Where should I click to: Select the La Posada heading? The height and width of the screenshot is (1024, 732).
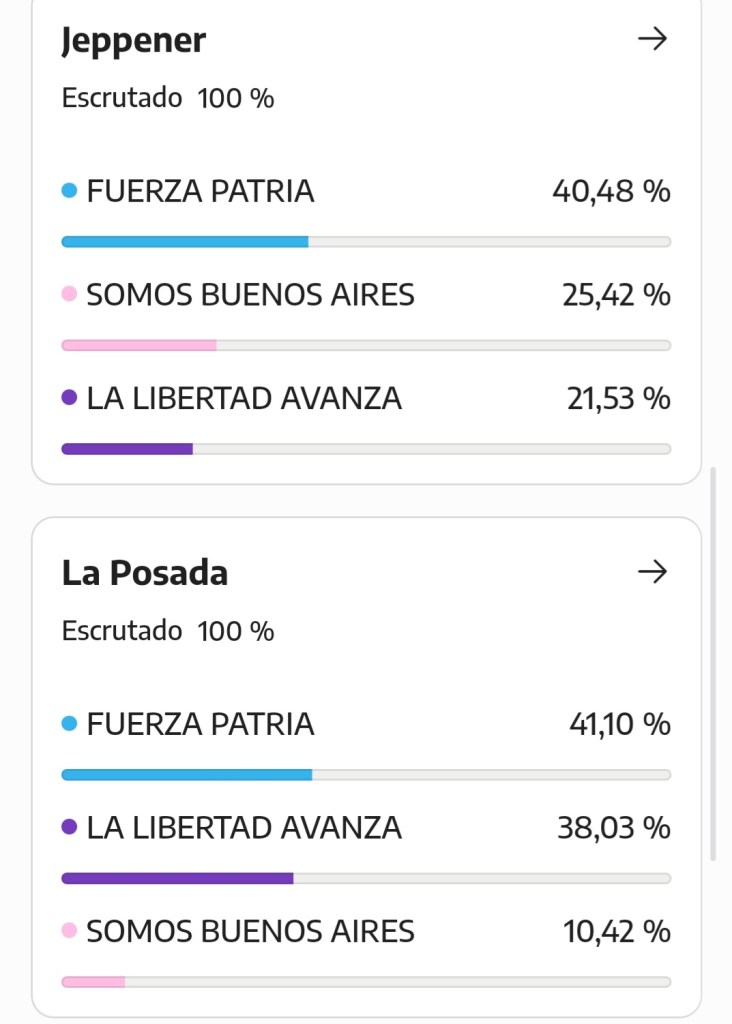pyautogui.click(x=145, y=573)
